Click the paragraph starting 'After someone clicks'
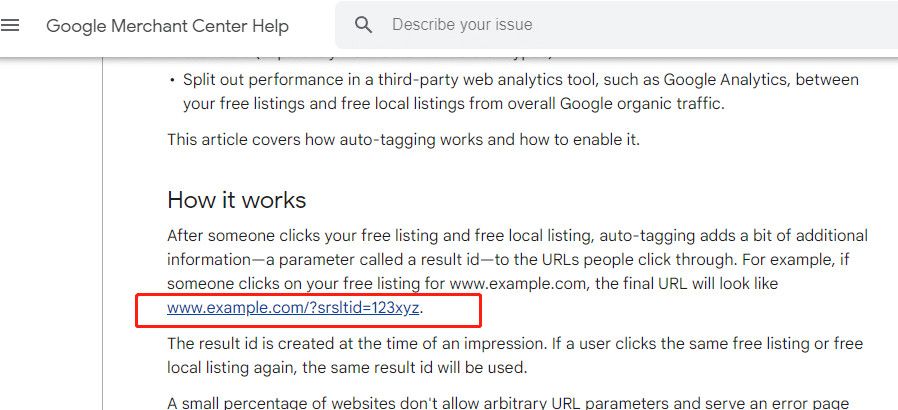The image size is (898, 410). point(517,272)
